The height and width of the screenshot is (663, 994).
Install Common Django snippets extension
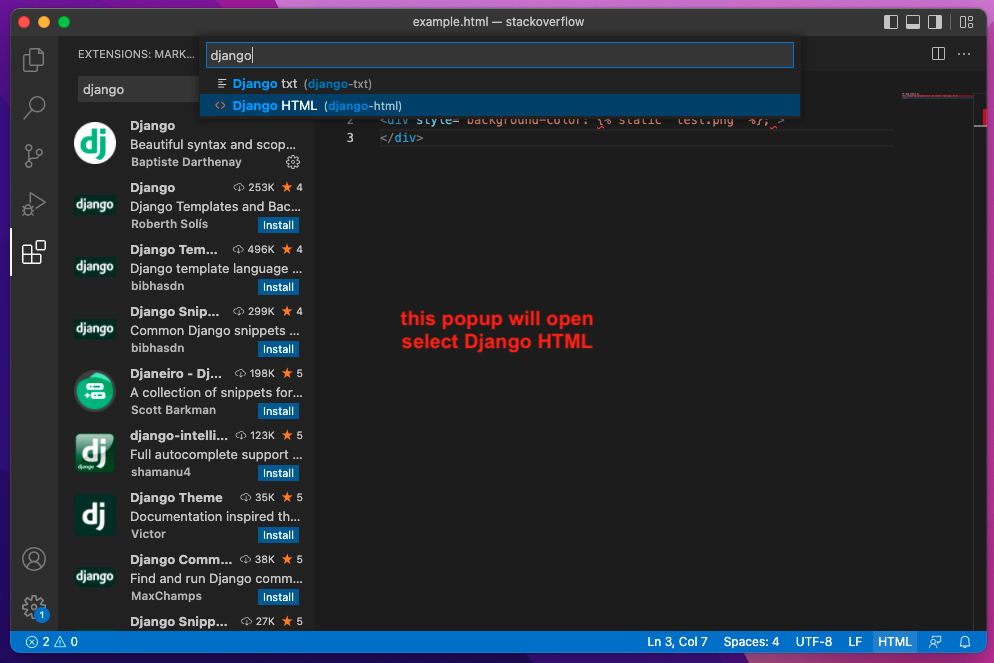click(x=278, y=349)
